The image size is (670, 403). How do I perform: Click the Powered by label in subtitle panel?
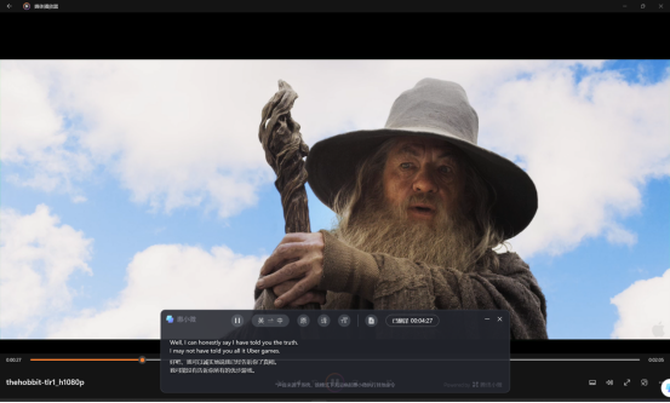[473, 385]
